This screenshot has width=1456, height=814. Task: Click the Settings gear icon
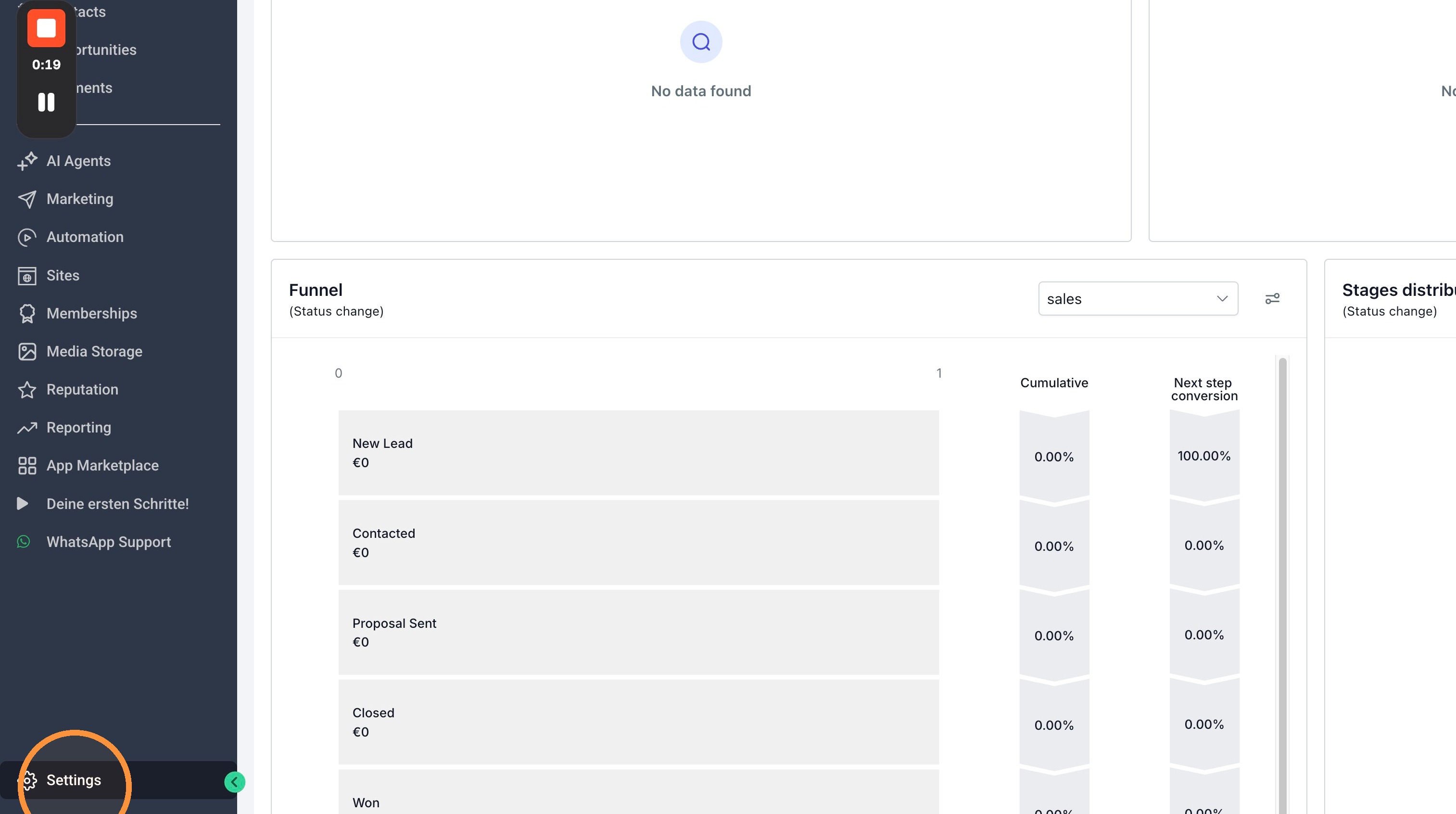[x=28, y=781]
